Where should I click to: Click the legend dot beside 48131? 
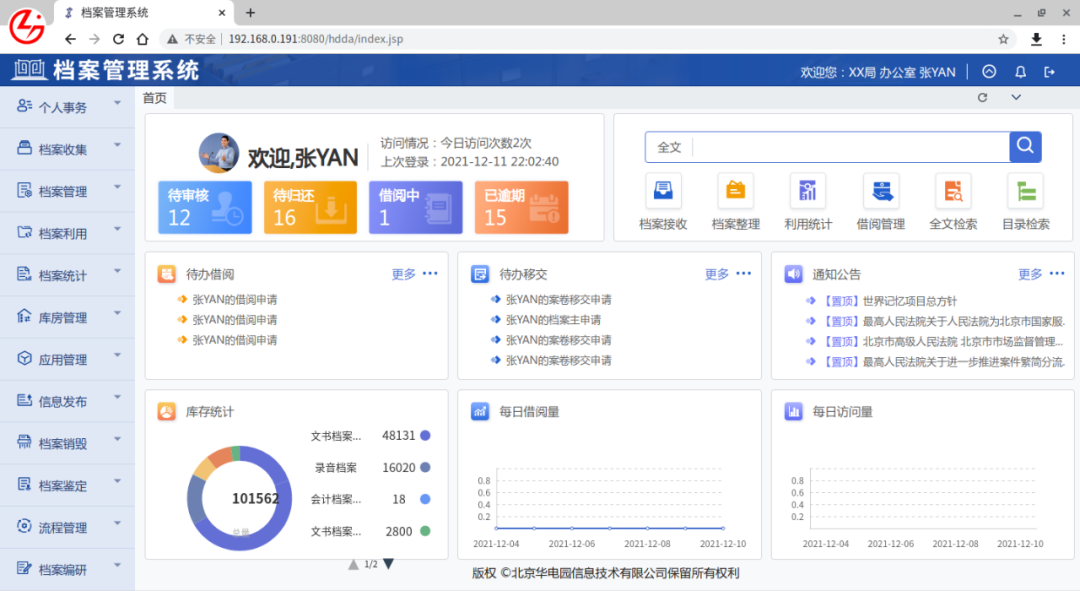click(426, 435)
